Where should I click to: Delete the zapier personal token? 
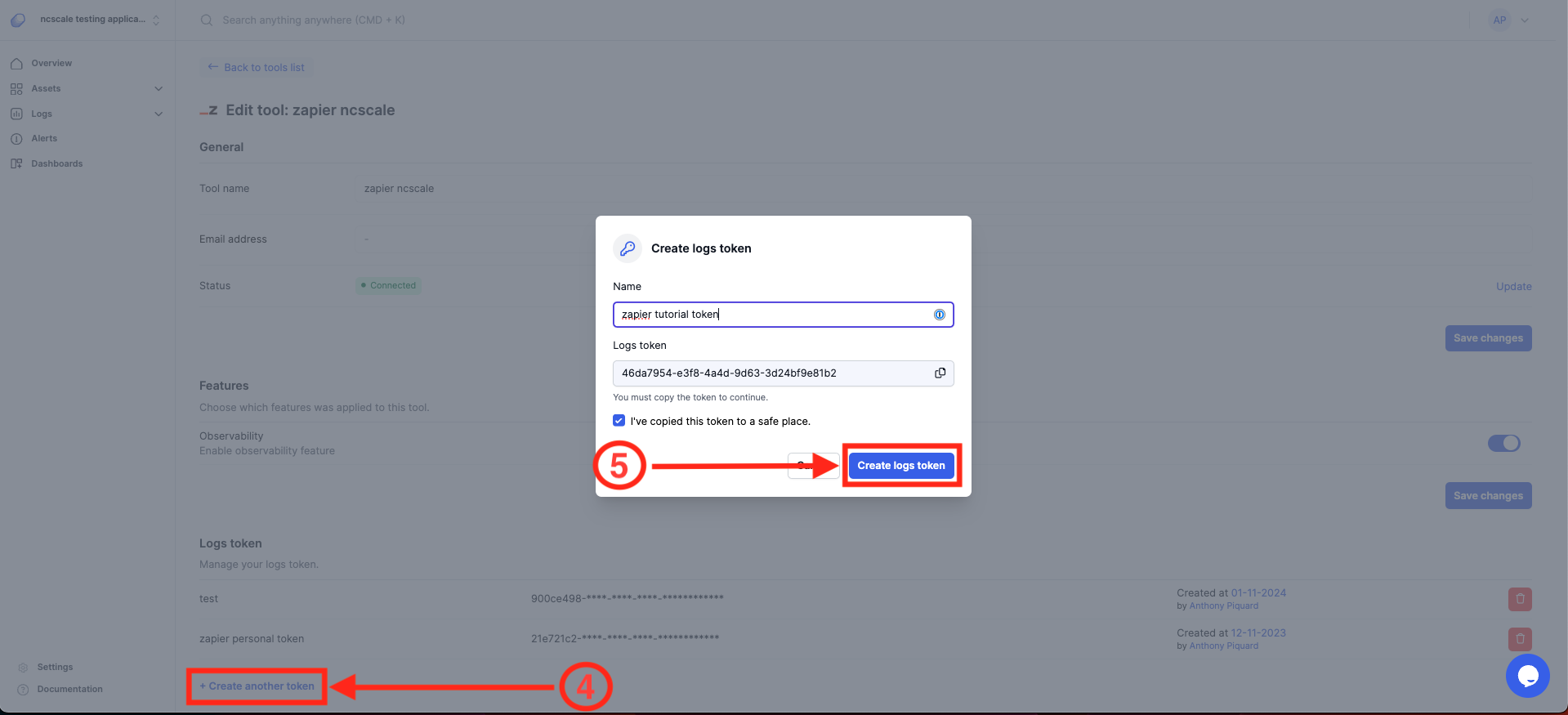1520,639
